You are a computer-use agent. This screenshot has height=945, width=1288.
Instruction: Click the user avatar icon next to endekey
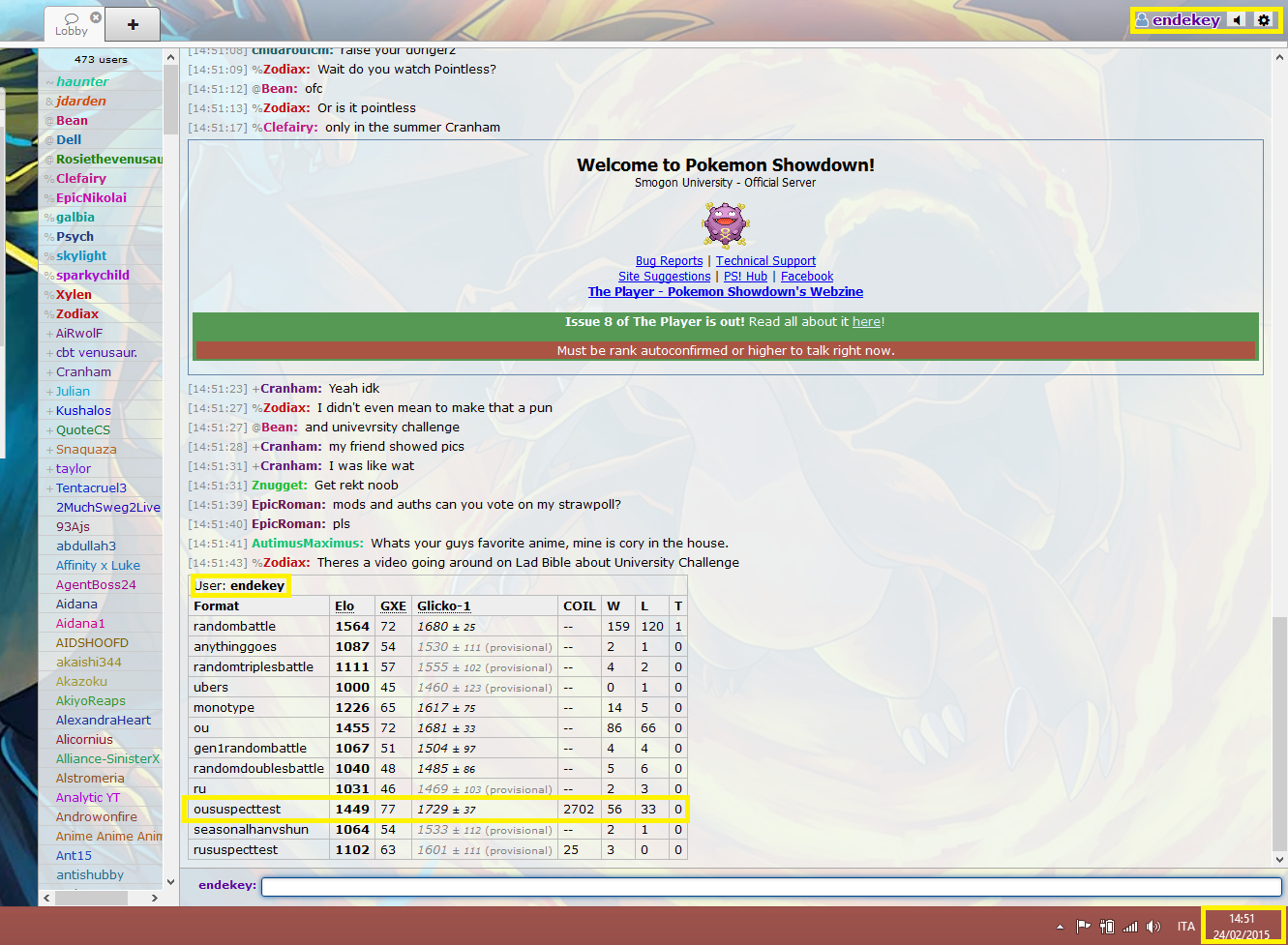tap(1142, 20)
